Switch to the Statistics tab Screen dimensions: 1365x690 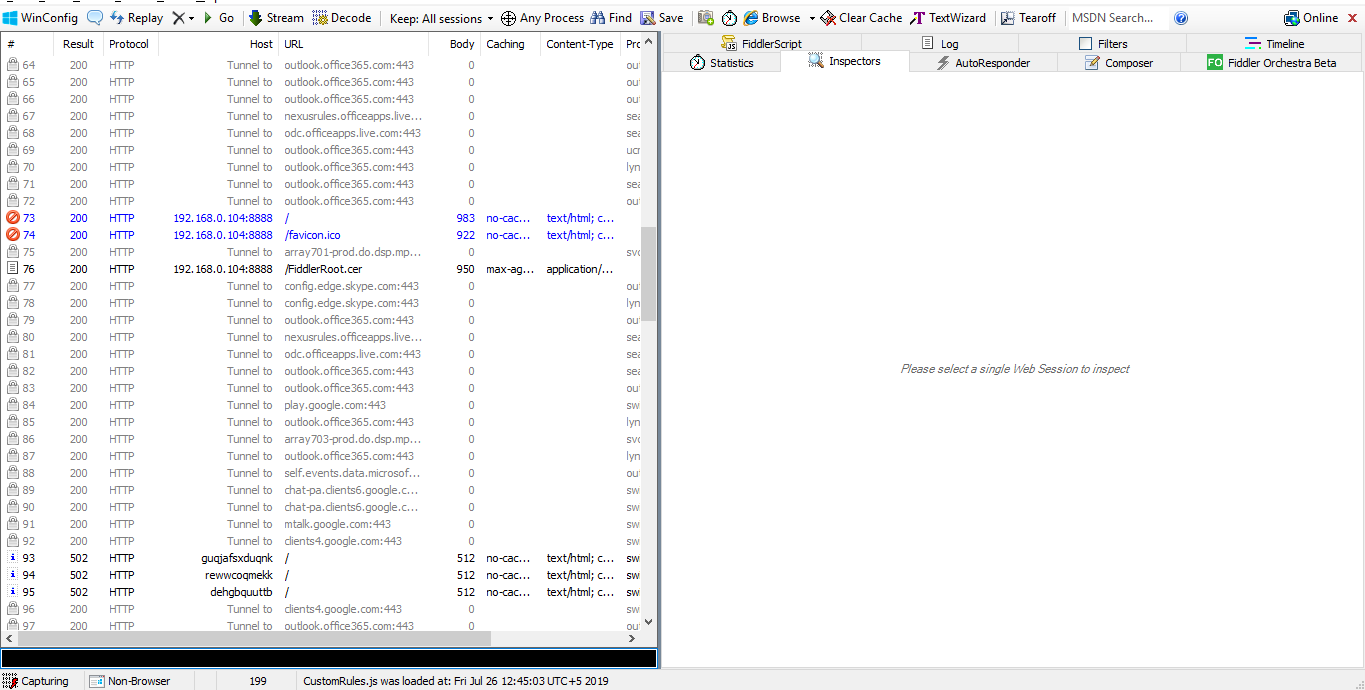722,63
